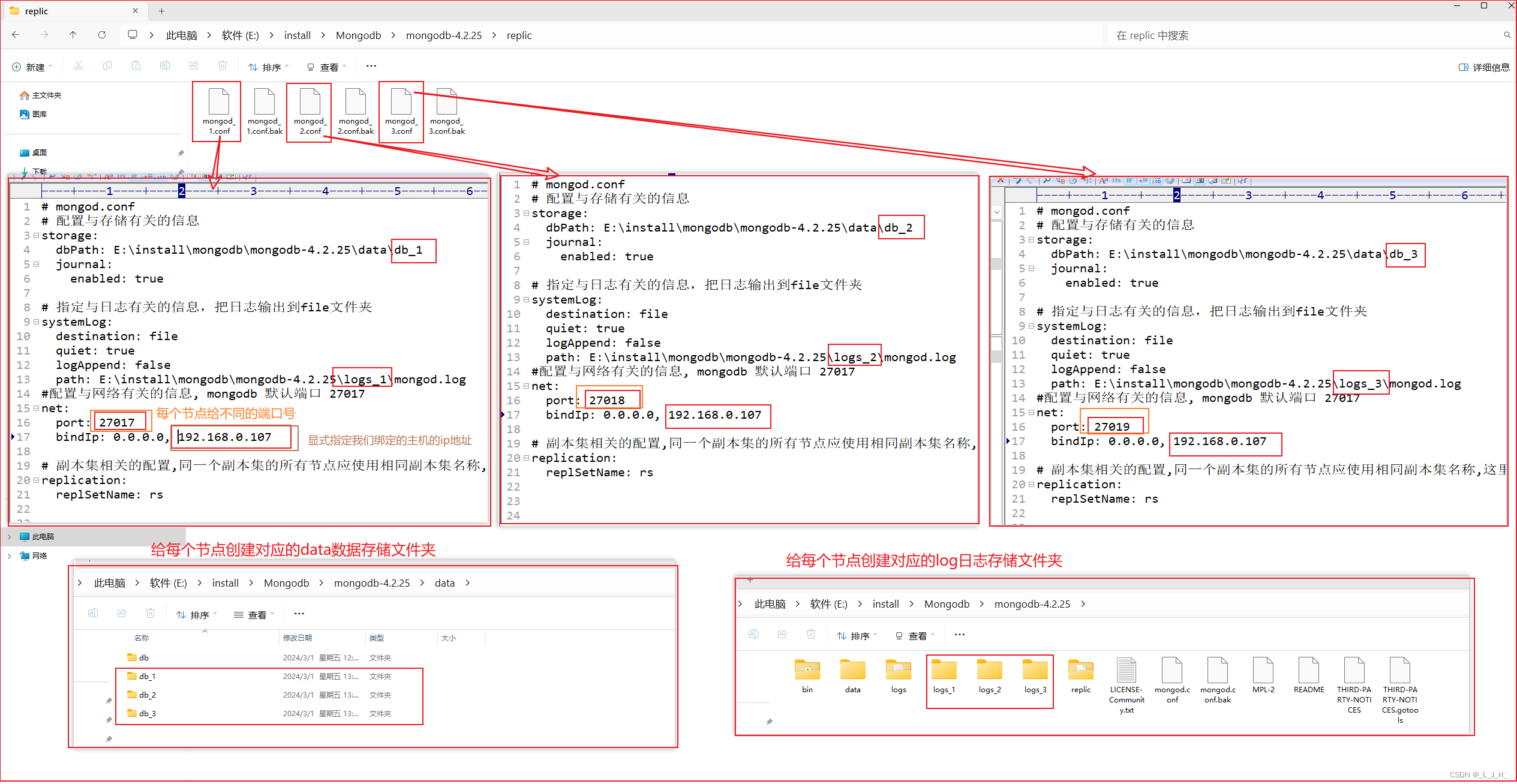Click Mongodb in main address breadcrumb

[359, 35]
